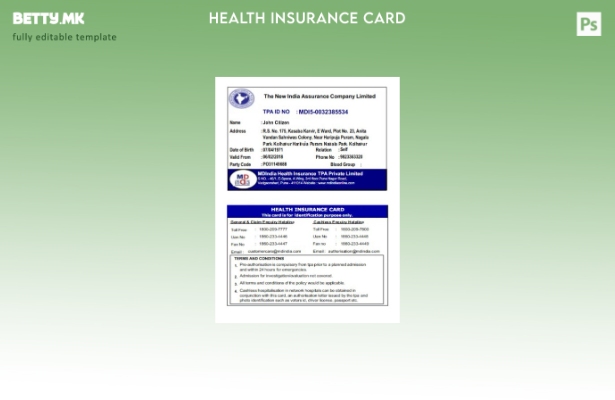Click the Party Code value
Screen dimensions: 615x400
[274, 164]
